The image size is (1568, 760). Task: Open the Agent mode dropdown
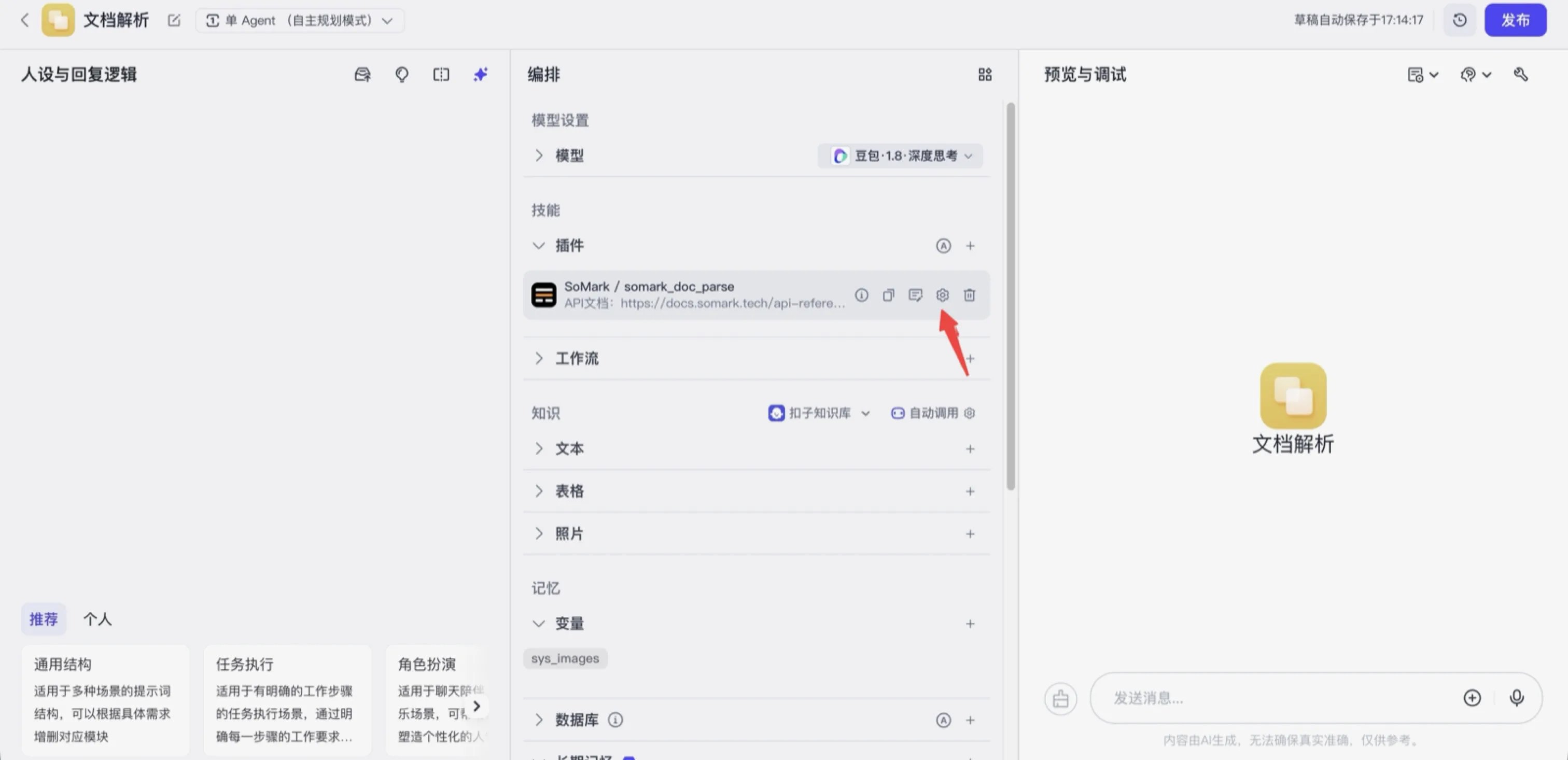[x=300, y=21]
